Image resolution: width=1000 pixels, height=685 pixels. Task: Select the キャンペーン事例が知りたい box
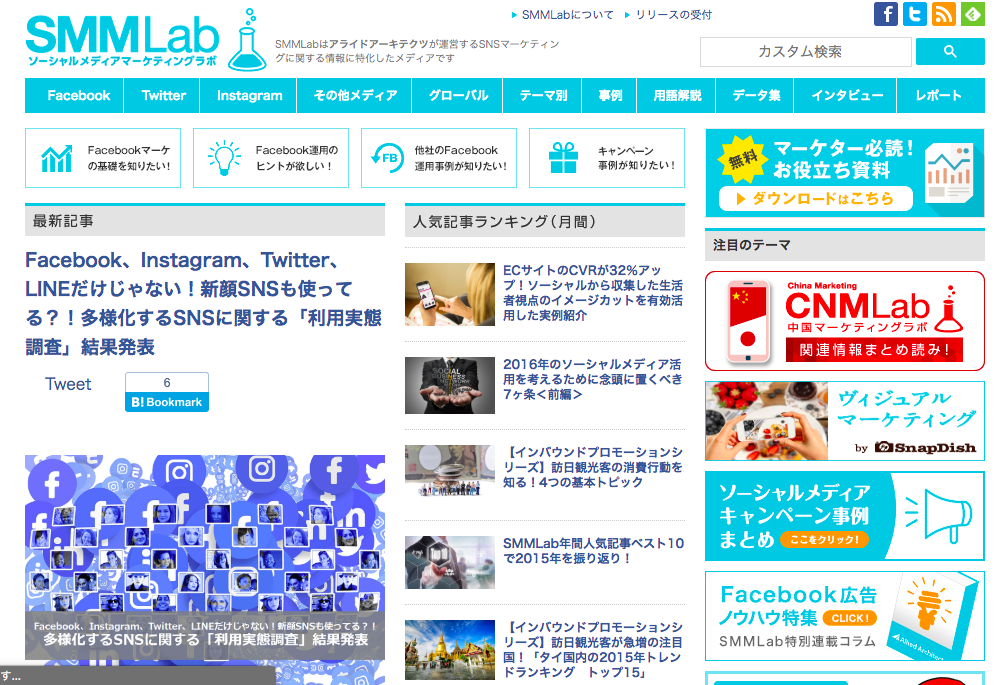point(607,158)
